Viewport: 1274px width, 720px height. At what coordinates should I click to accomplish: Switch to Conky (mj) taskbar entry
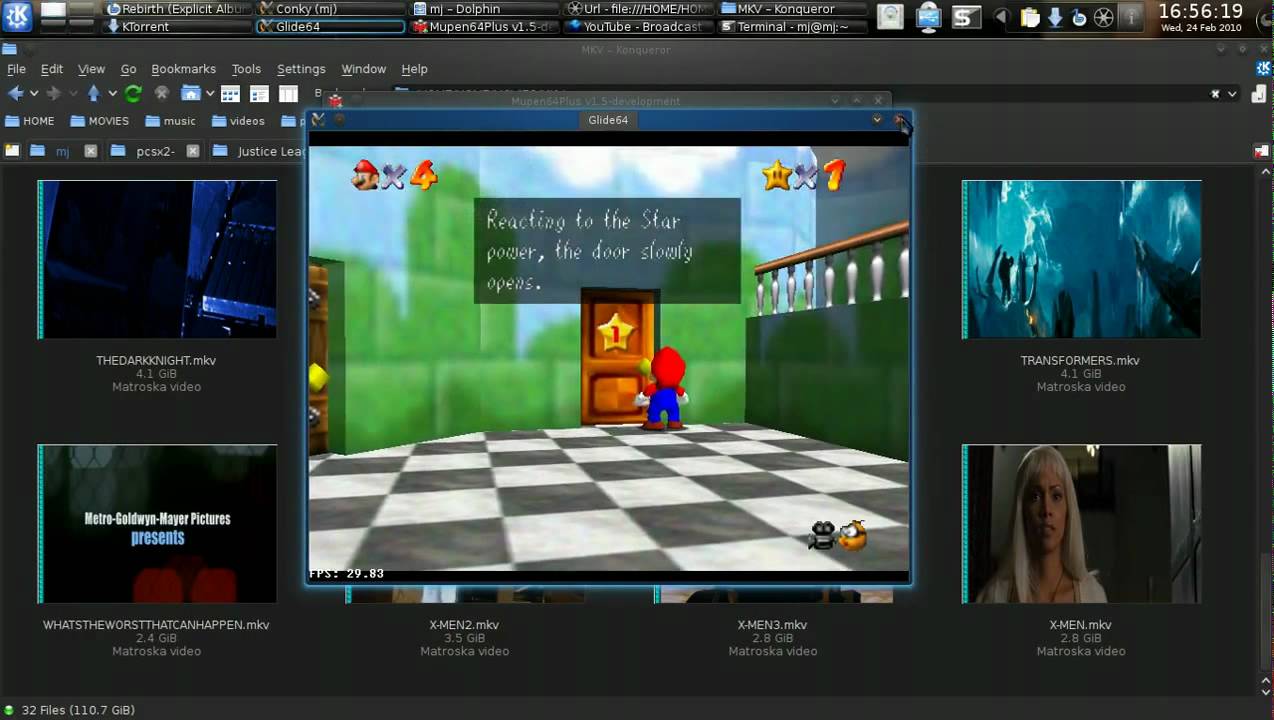click(330, 9)
